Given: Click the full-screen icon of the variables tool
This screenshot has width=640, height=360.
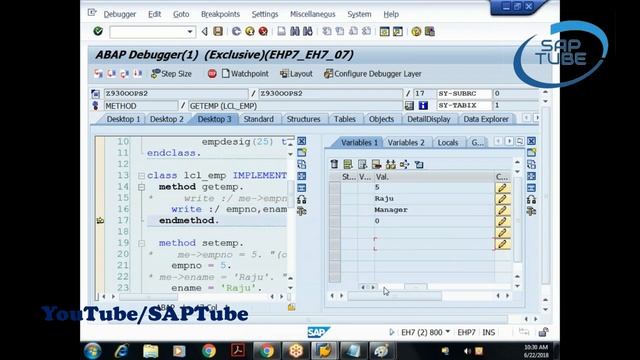Looking at the screenshot, I should [531, 176].
